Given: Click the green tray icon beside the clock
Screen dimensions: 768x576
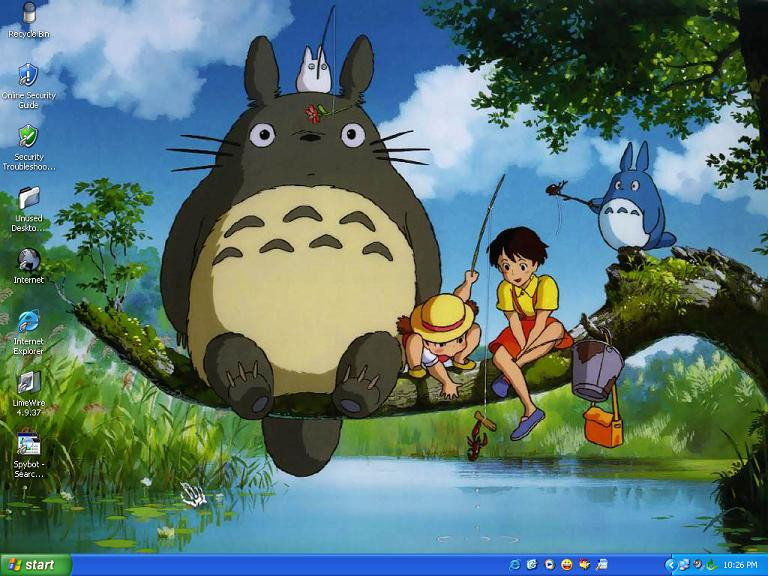Looking at the screenshot, I should [x=711, y=565].
